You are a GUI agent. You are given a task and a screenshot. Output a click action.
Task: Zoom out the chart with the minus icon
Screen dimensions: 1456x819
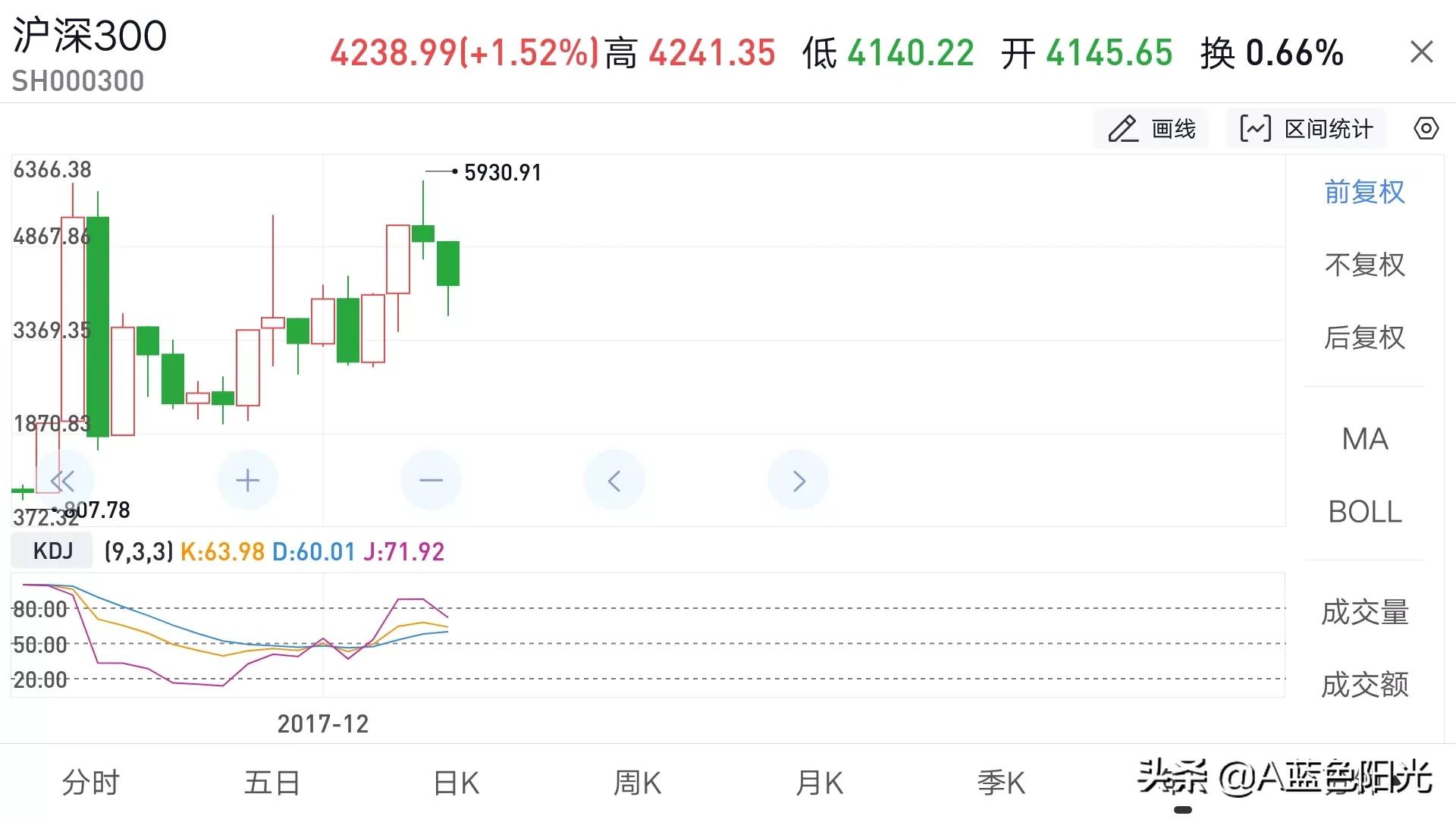coord(431,479)
